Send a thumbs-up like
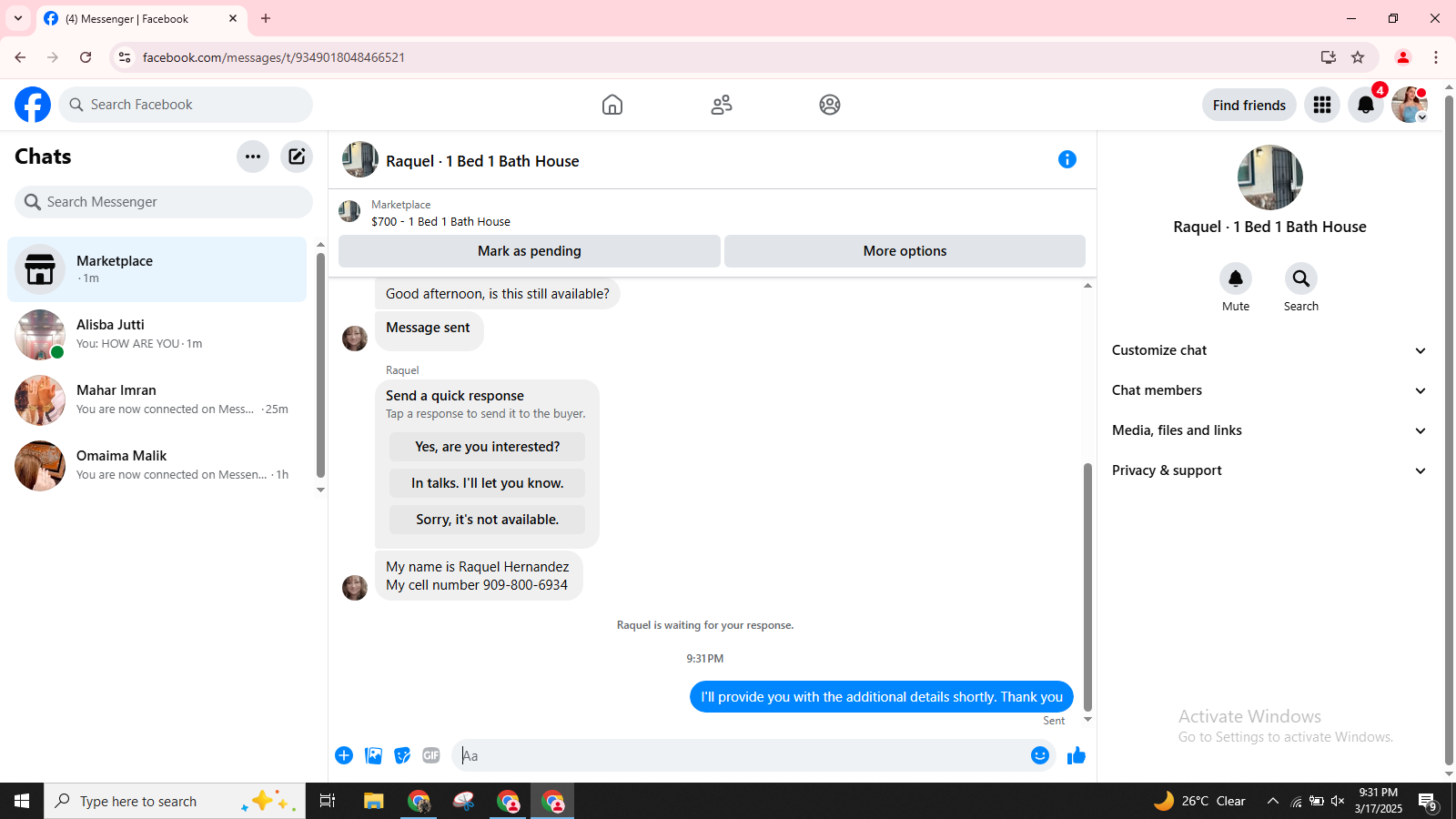Screen dimensions: 1456x819 click(x=1077, y=755)
